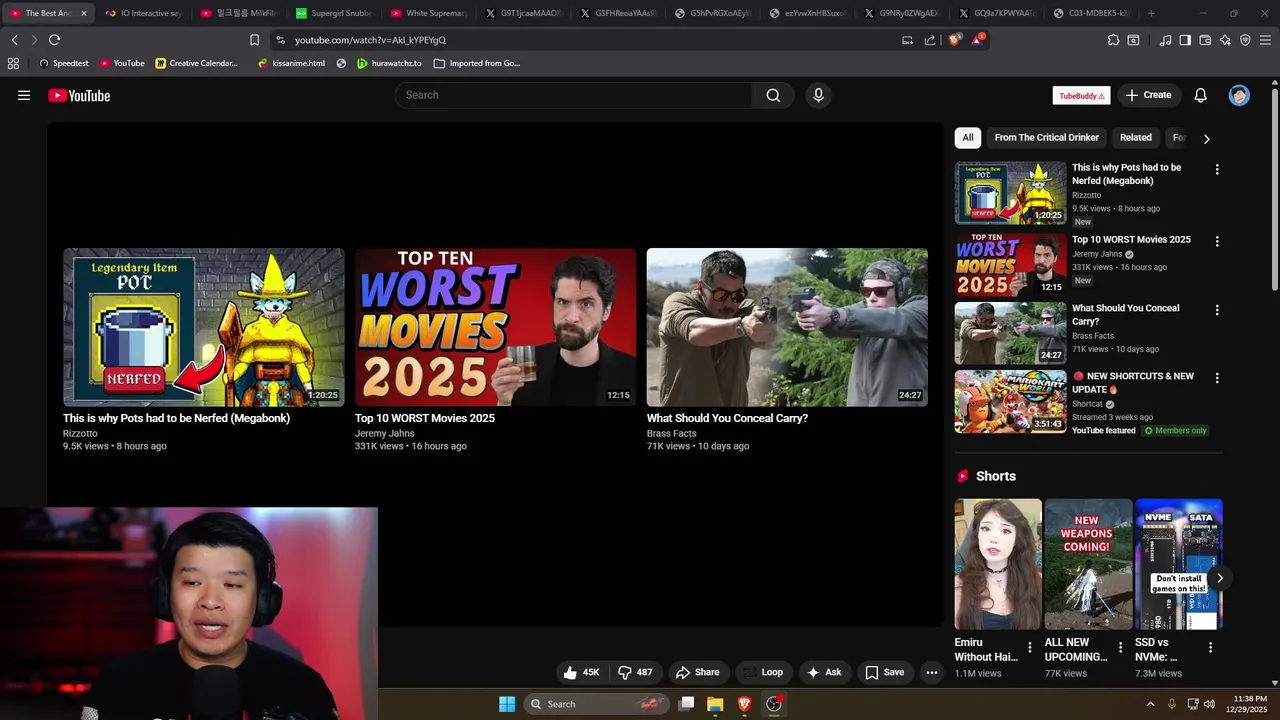Open options for What Should You Conceal Carry sidebar

click(1217, 310)
